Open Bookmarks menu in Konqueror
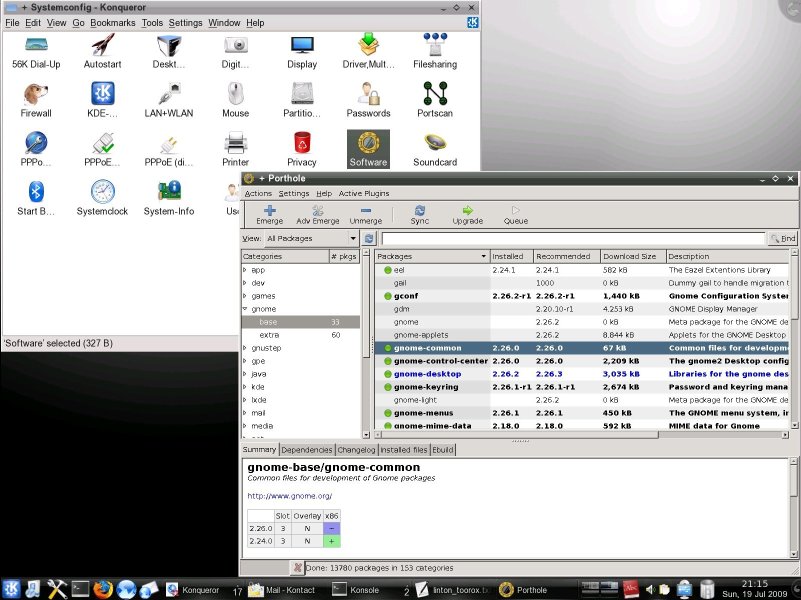The width and height of the screenshot is (801, 600). (113, 23)
